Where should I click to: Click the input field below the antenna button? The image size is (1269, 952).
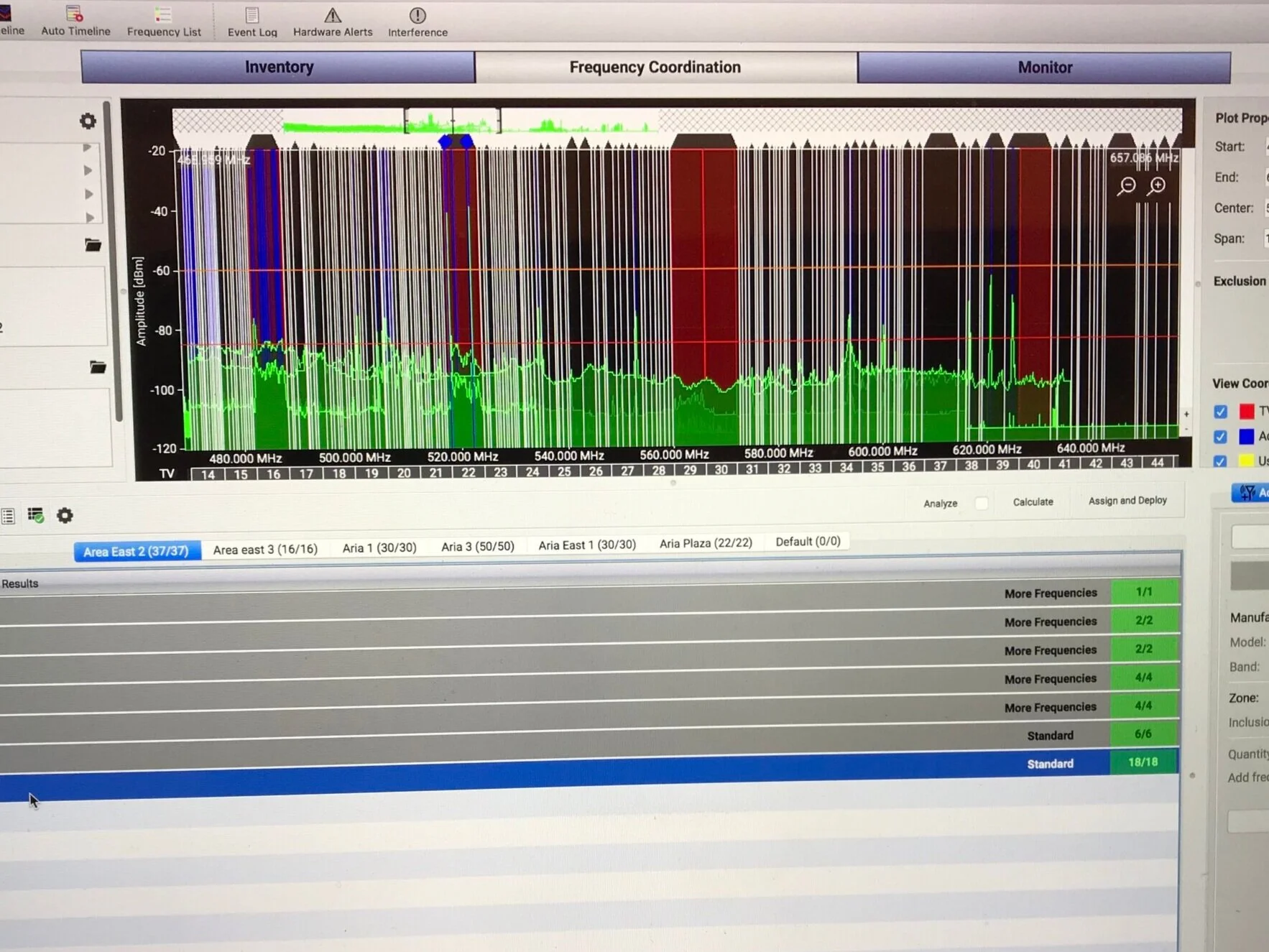pyautogui.click(x=1250, y=536)
